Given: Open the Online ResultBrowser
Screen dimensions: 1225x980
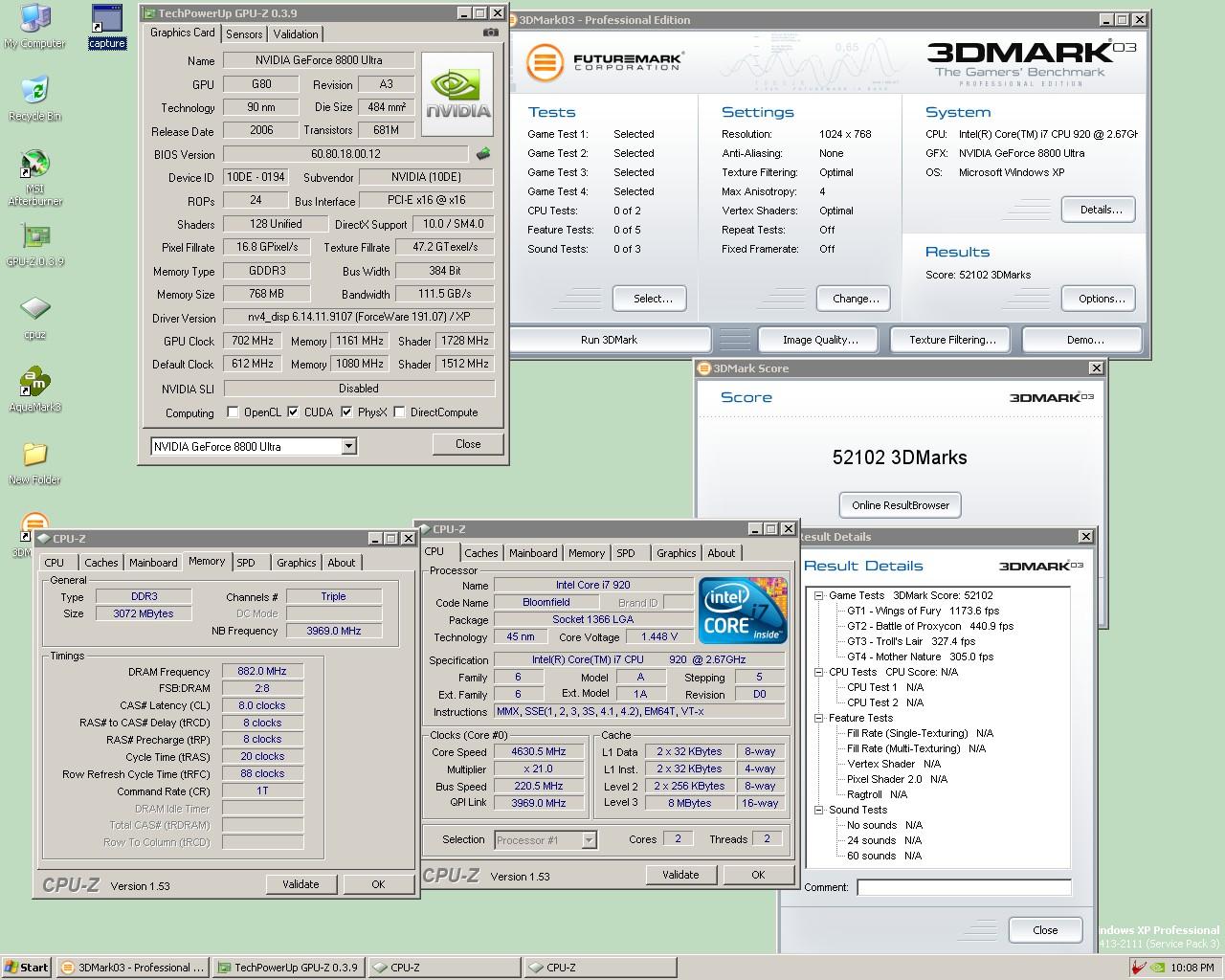Looking at the screenshot, I should coord(901,505).
